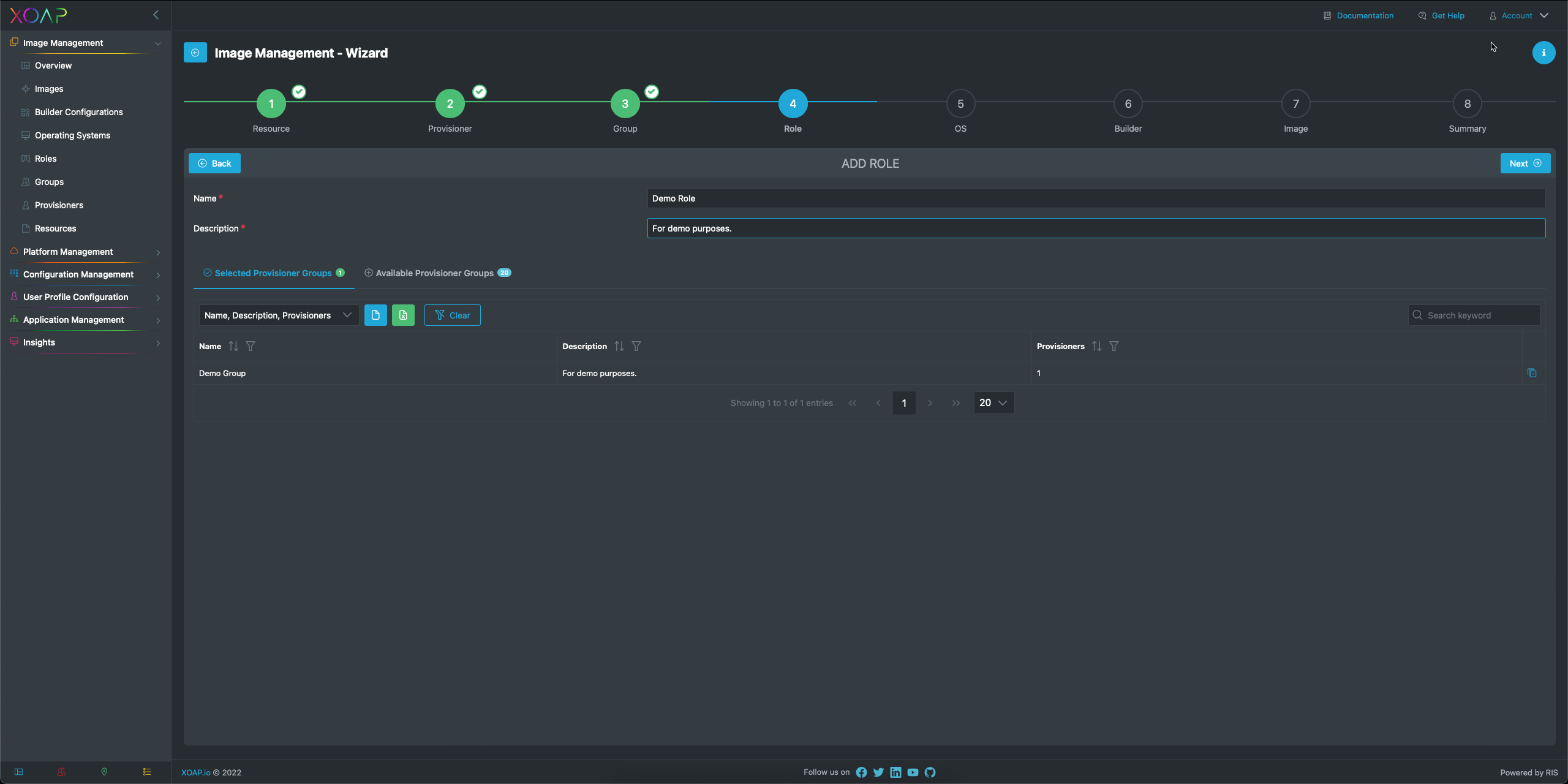Click the Demo Group row action icon
1568x784 pixels.
(1532, 373)
